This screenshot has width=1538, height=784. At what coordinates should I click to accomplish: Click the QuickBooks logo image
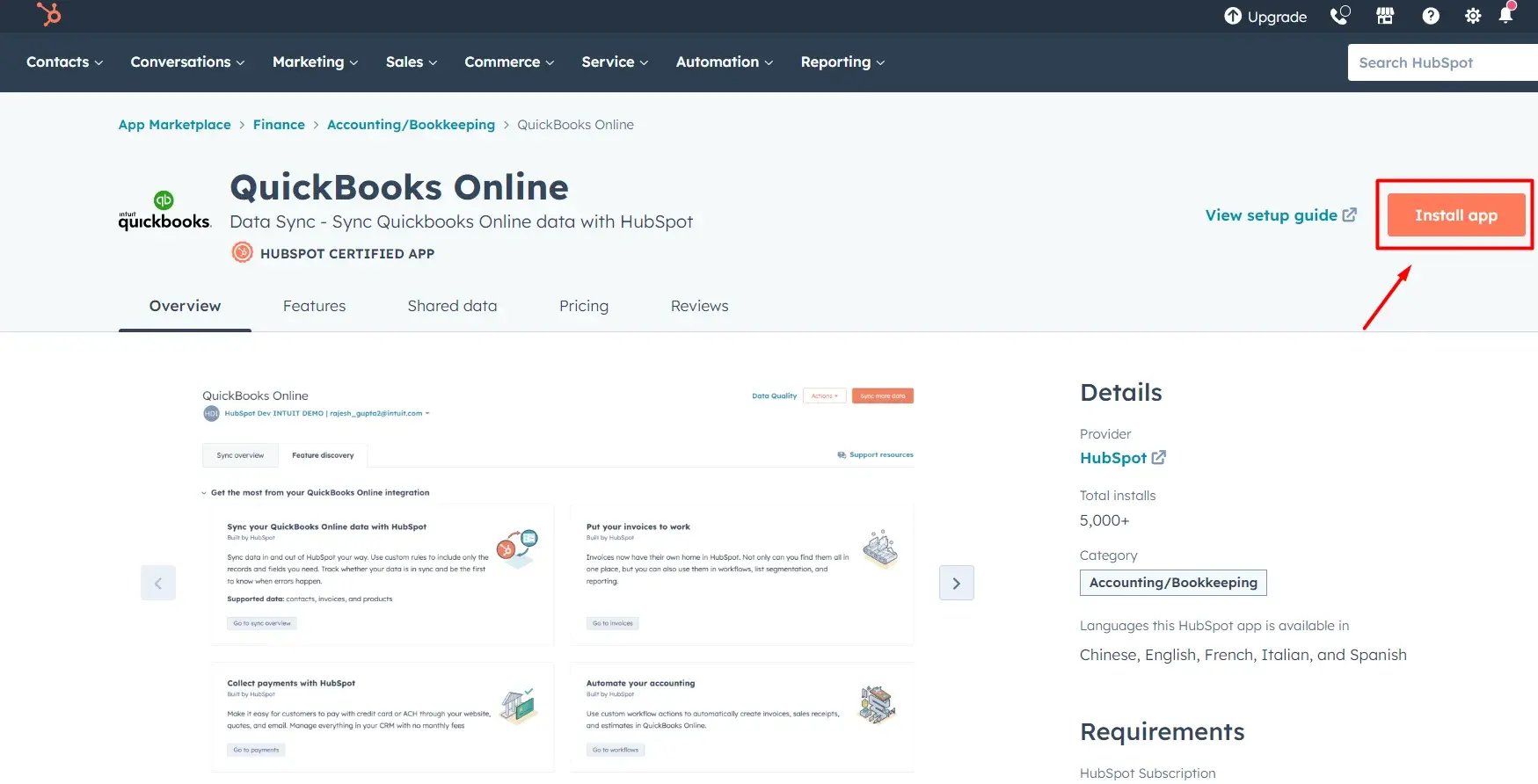[164, 211]
